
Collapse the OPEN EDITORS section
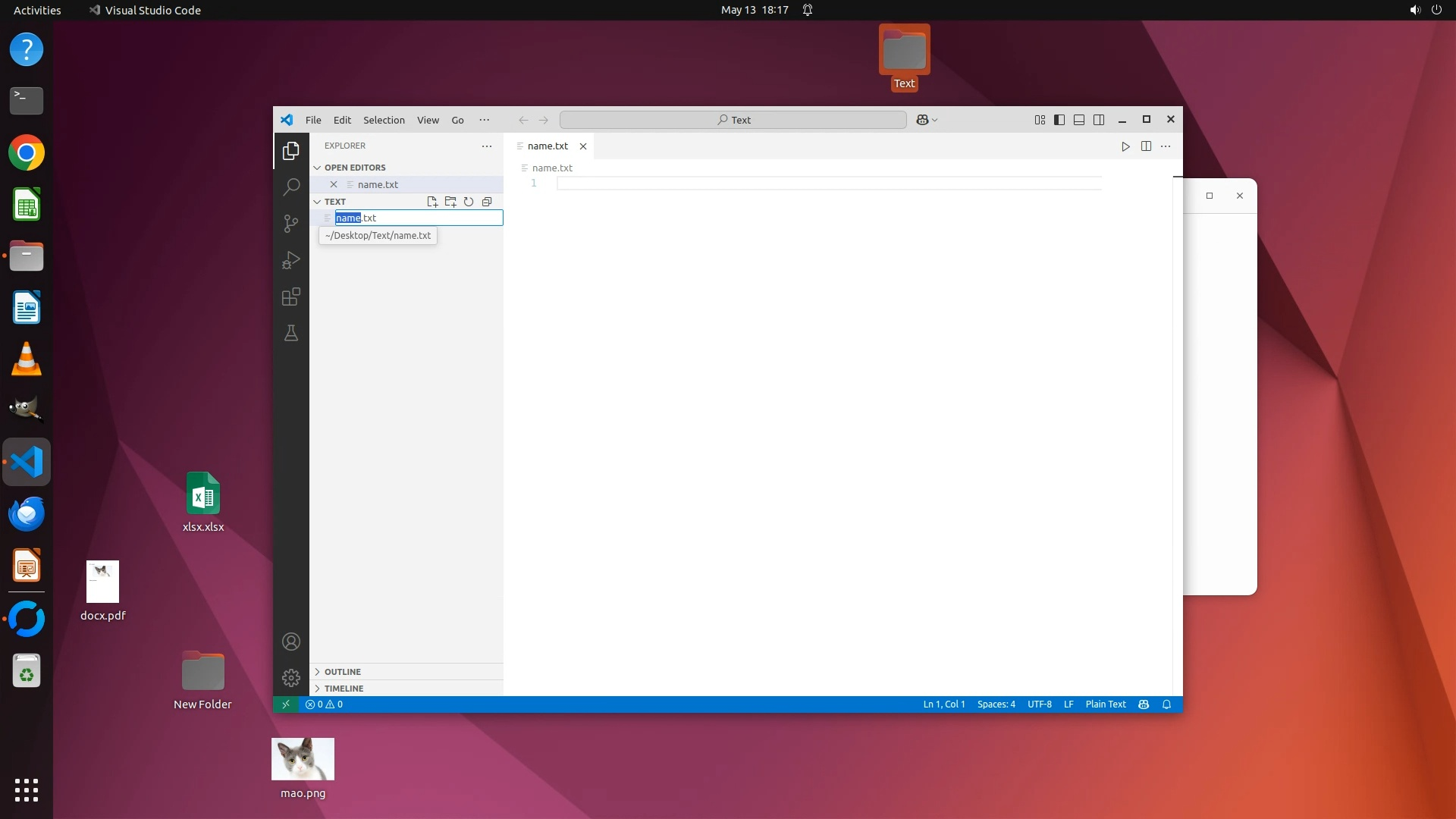[x=355, y=168]
